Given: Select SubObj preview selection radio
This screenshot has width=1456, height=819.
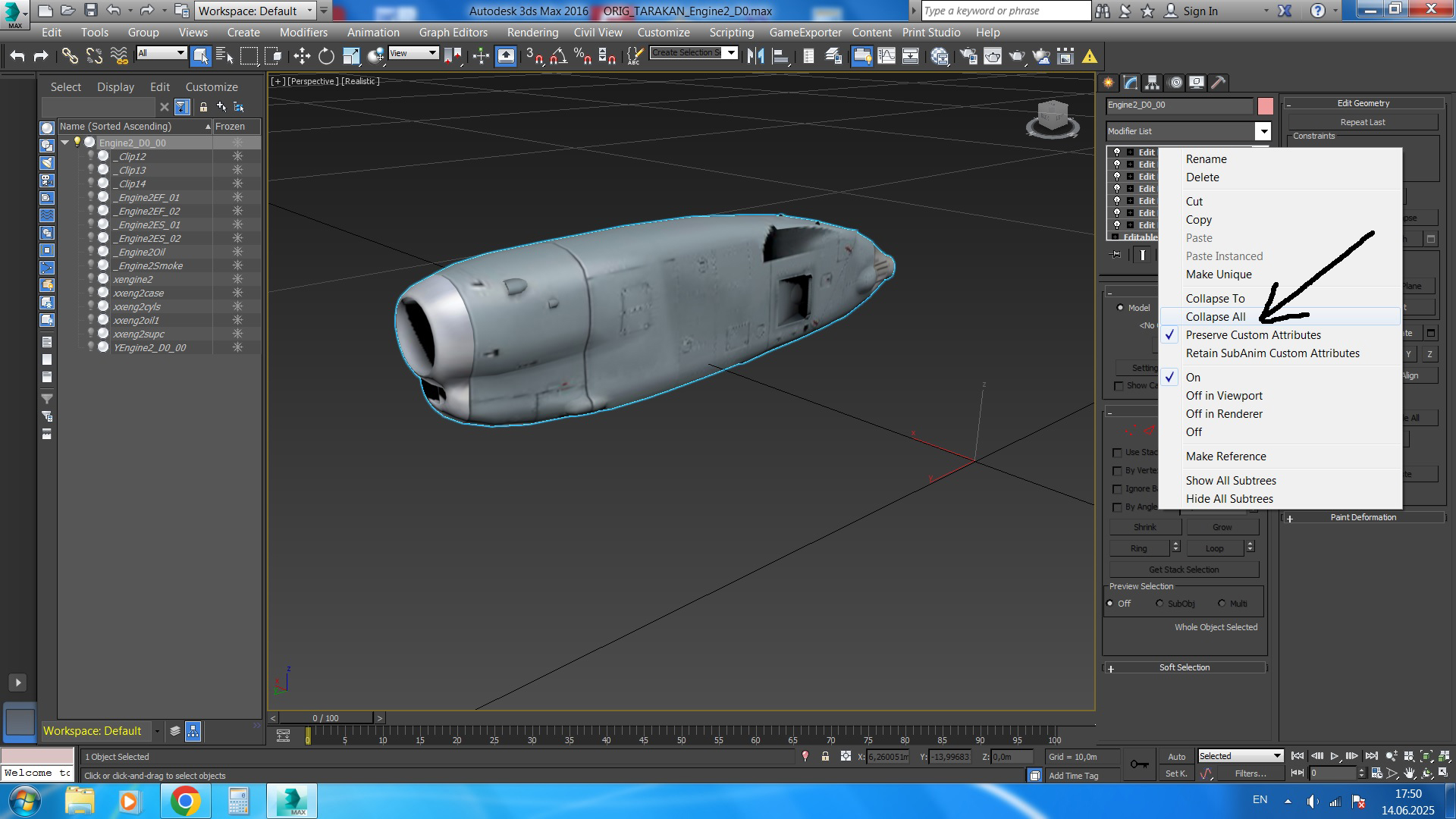Looking at the screenshot, I should [1159, 604].
